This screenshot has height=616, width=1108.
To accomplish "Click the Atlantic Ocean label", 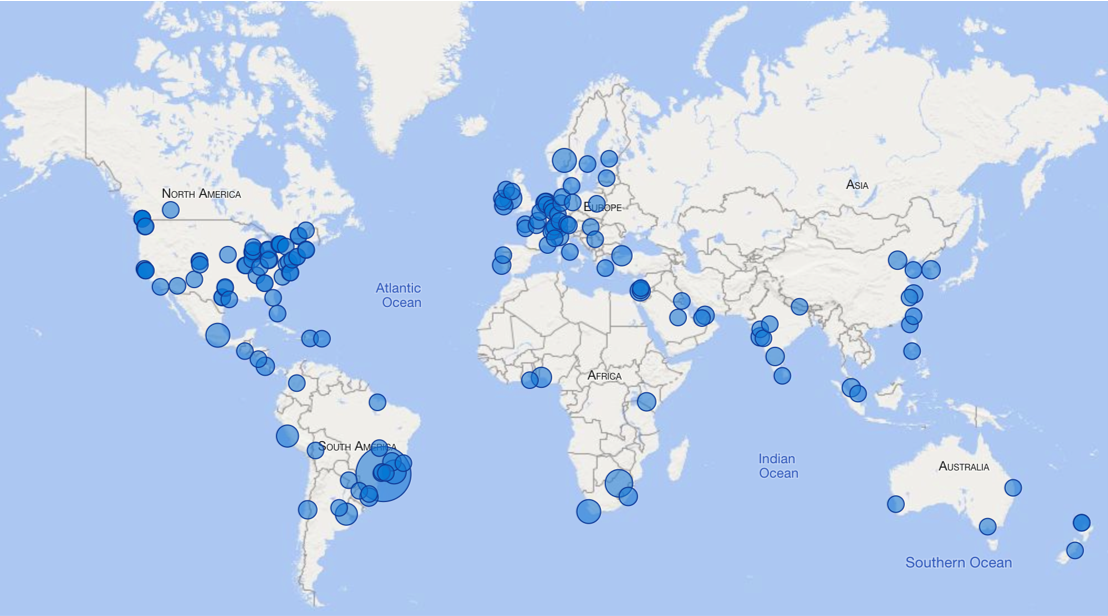I will click(399, 295).
